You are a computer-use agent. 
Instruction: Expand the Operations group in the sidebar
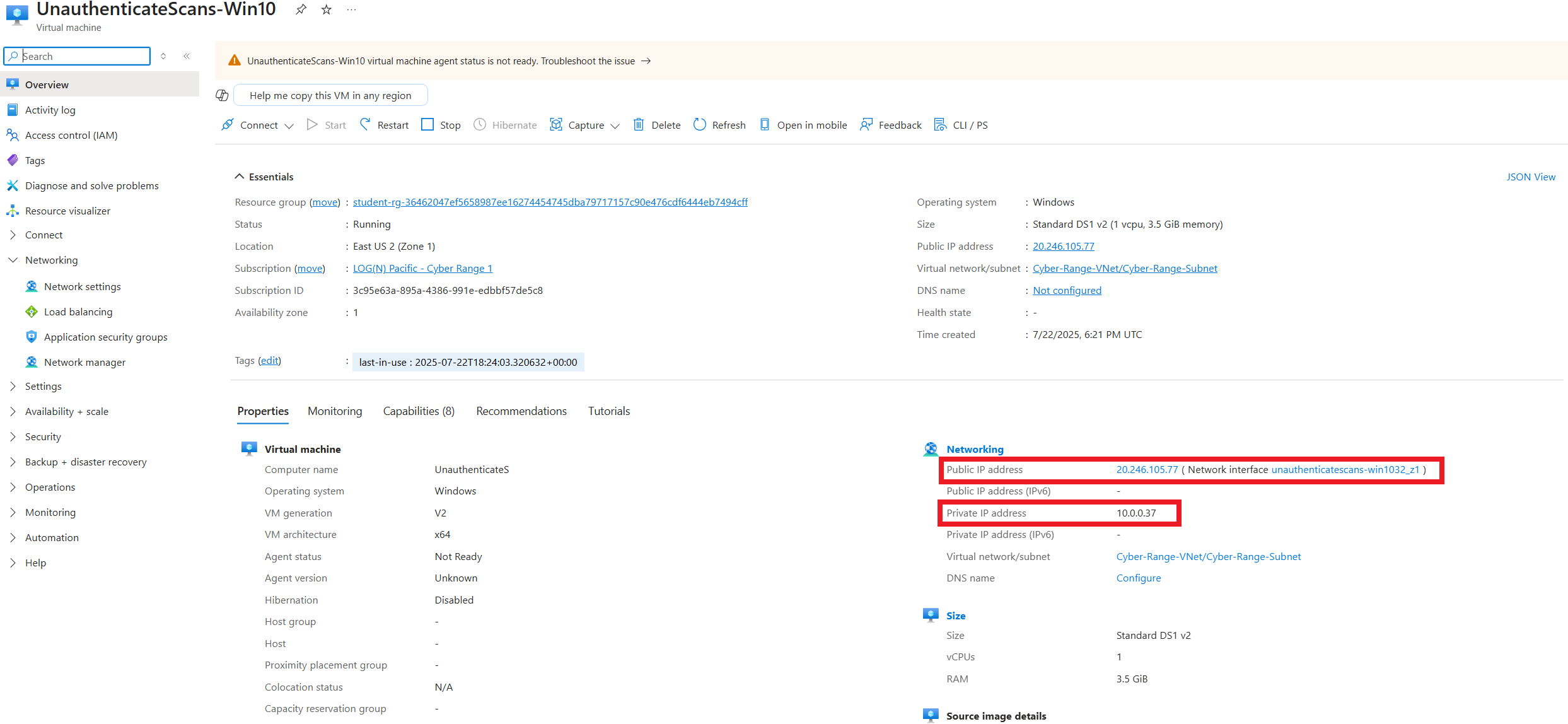pos(13,487)
